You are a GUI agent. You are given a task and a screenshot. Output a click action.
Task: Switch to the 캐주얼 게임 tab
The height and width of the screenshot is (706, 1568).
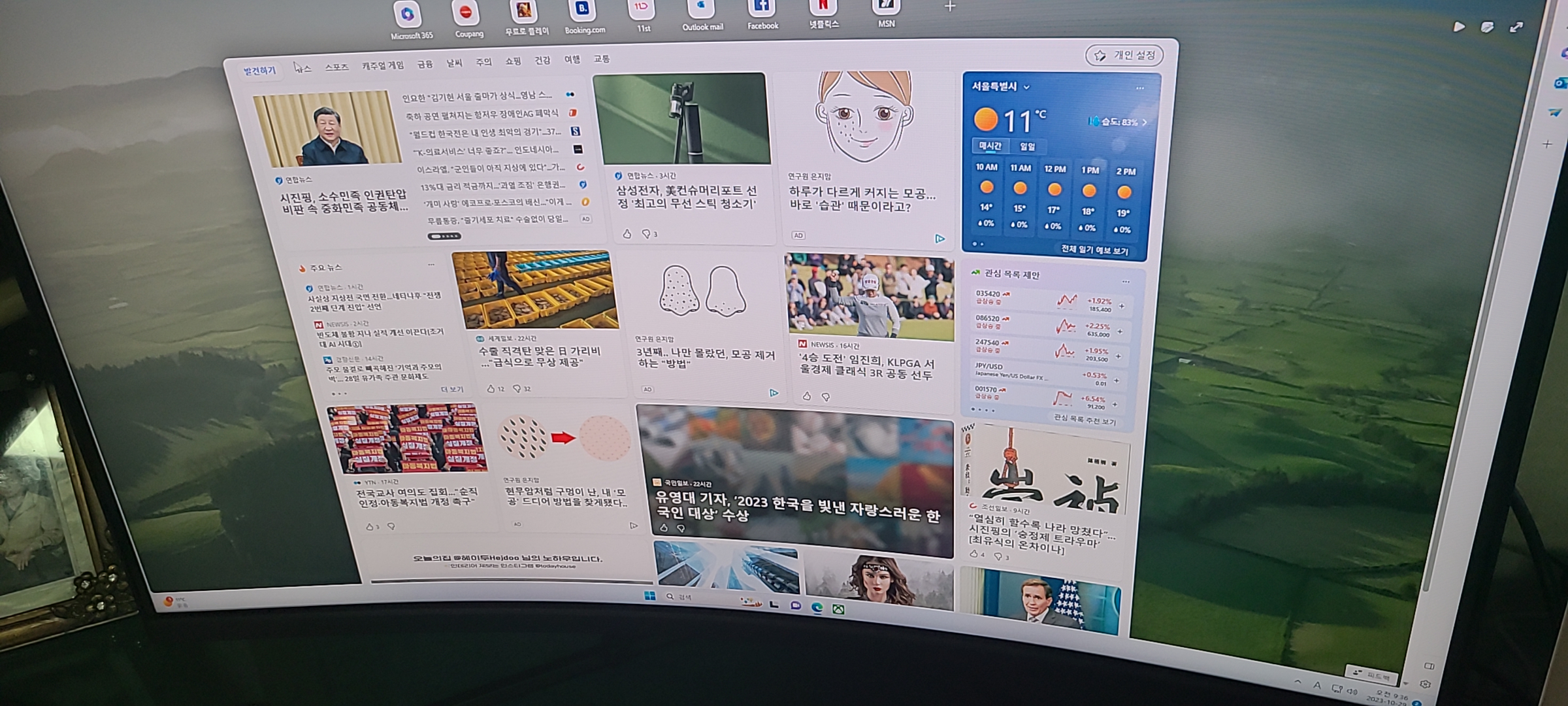pyautogui.click(x=383, y=65)
